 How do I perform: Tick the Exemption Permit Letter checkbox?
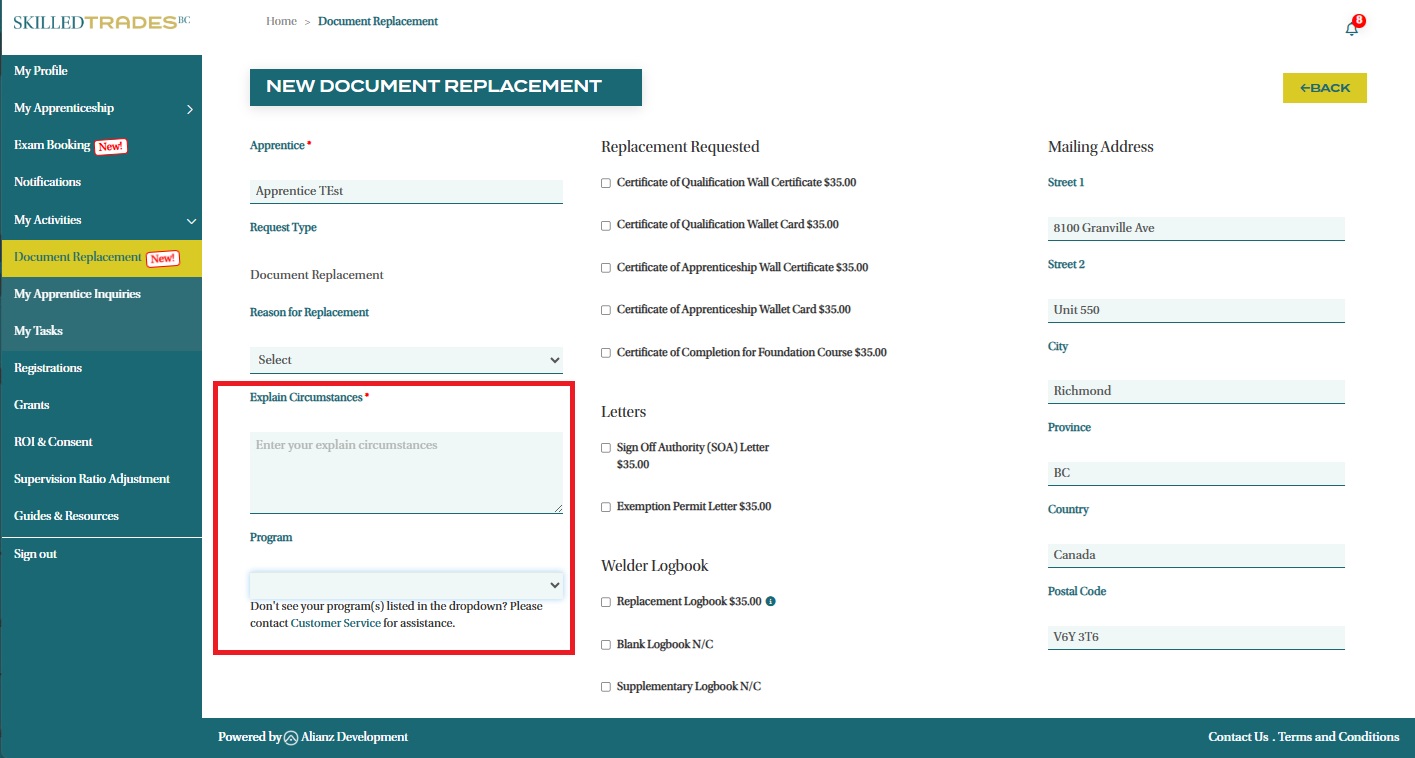[606, 507]
